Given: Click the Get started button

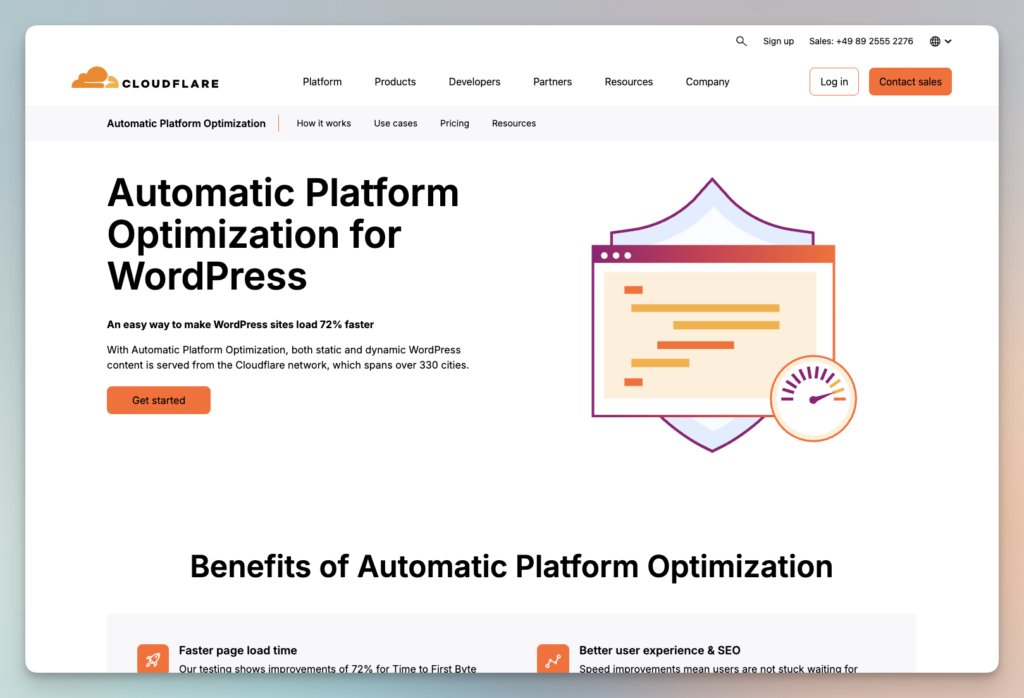Looking at the screenshot, I should click(x=159, y=400).
